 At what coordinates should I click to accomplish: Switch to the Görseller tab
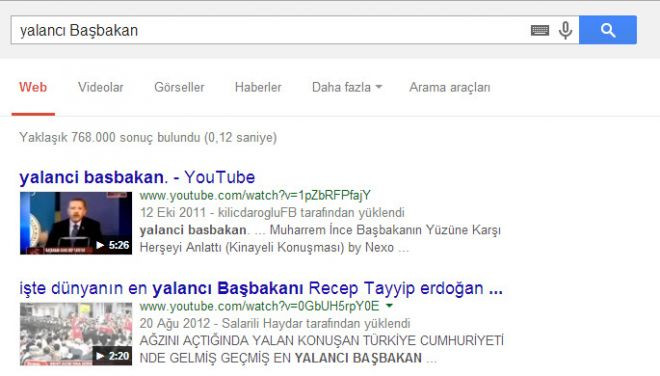[x=179, y=87]
